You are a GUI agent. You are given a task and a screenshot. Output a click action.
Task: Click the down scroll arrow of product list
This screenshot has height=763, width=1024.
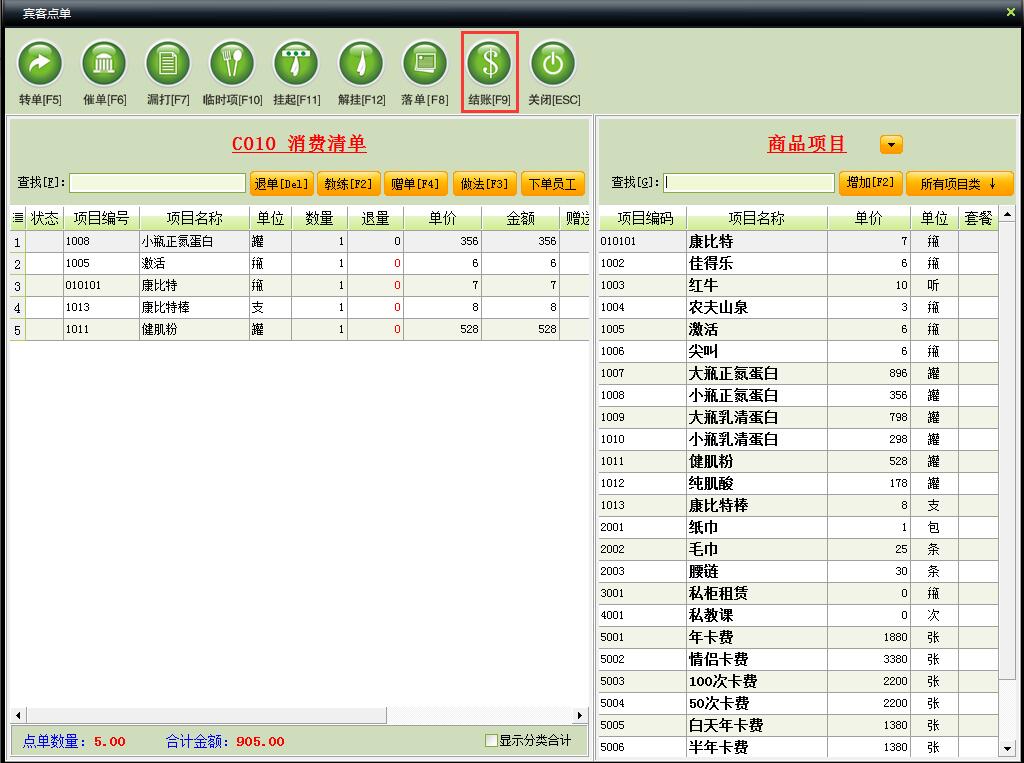click(1008, 749)
